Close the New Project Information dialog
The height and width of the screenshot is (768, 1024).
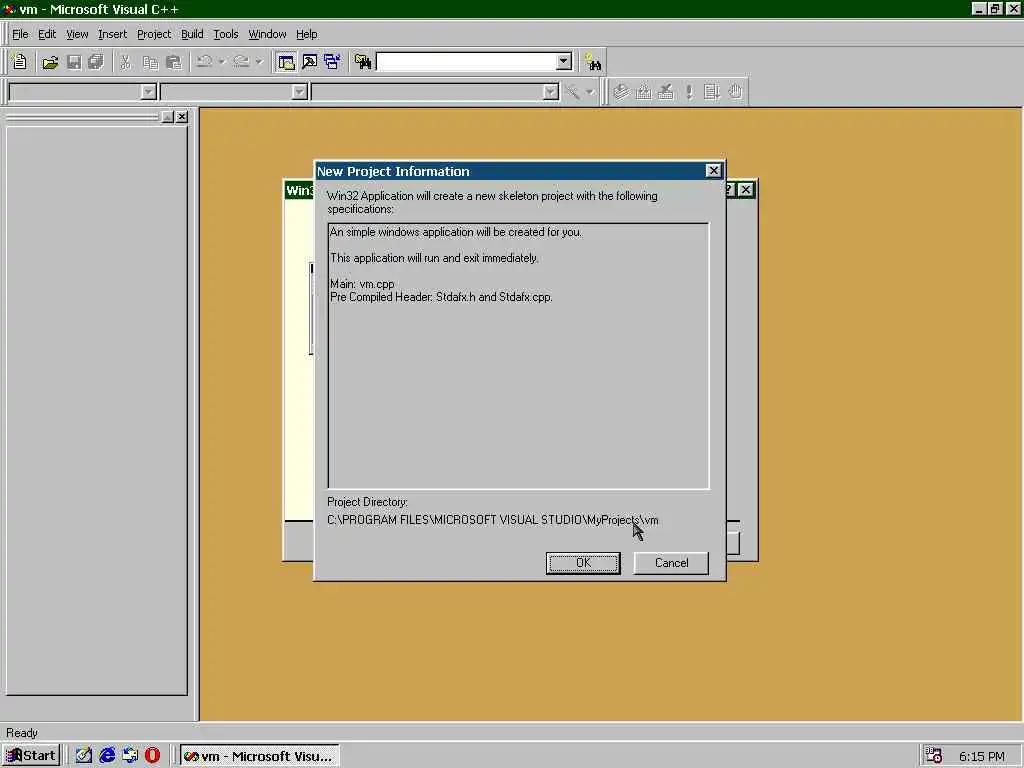coord(713,170)
